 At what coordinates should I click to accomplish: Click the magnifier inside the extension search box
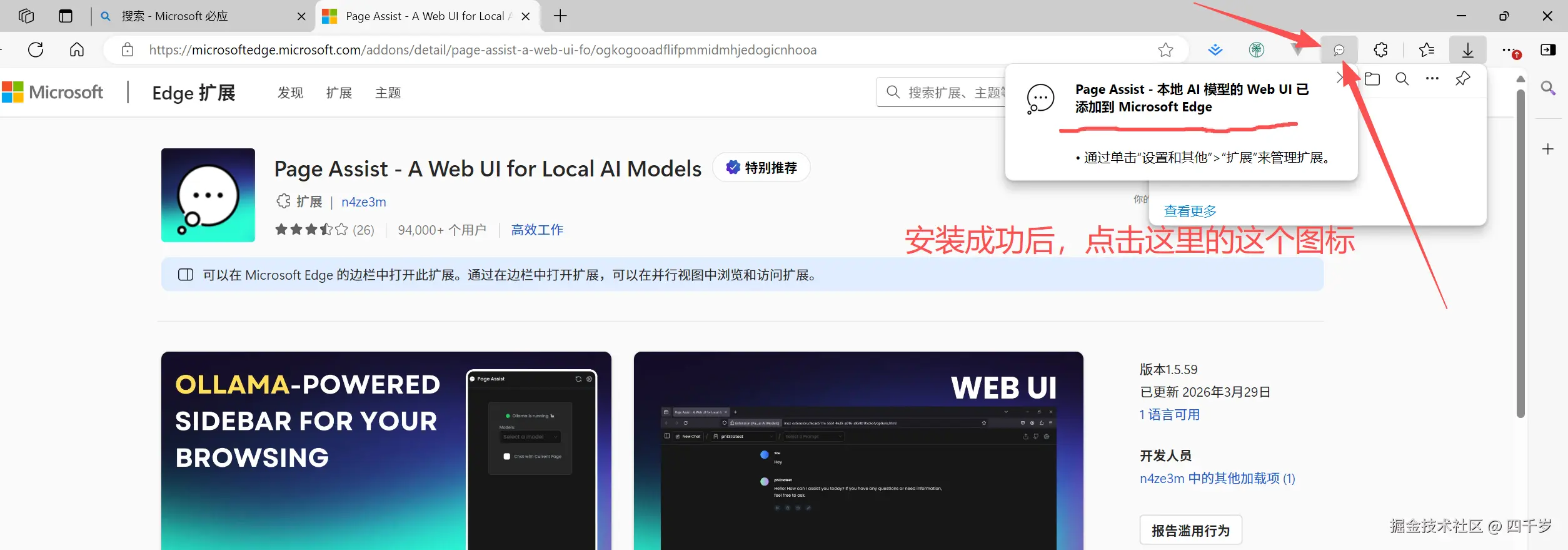click(893, 93)
